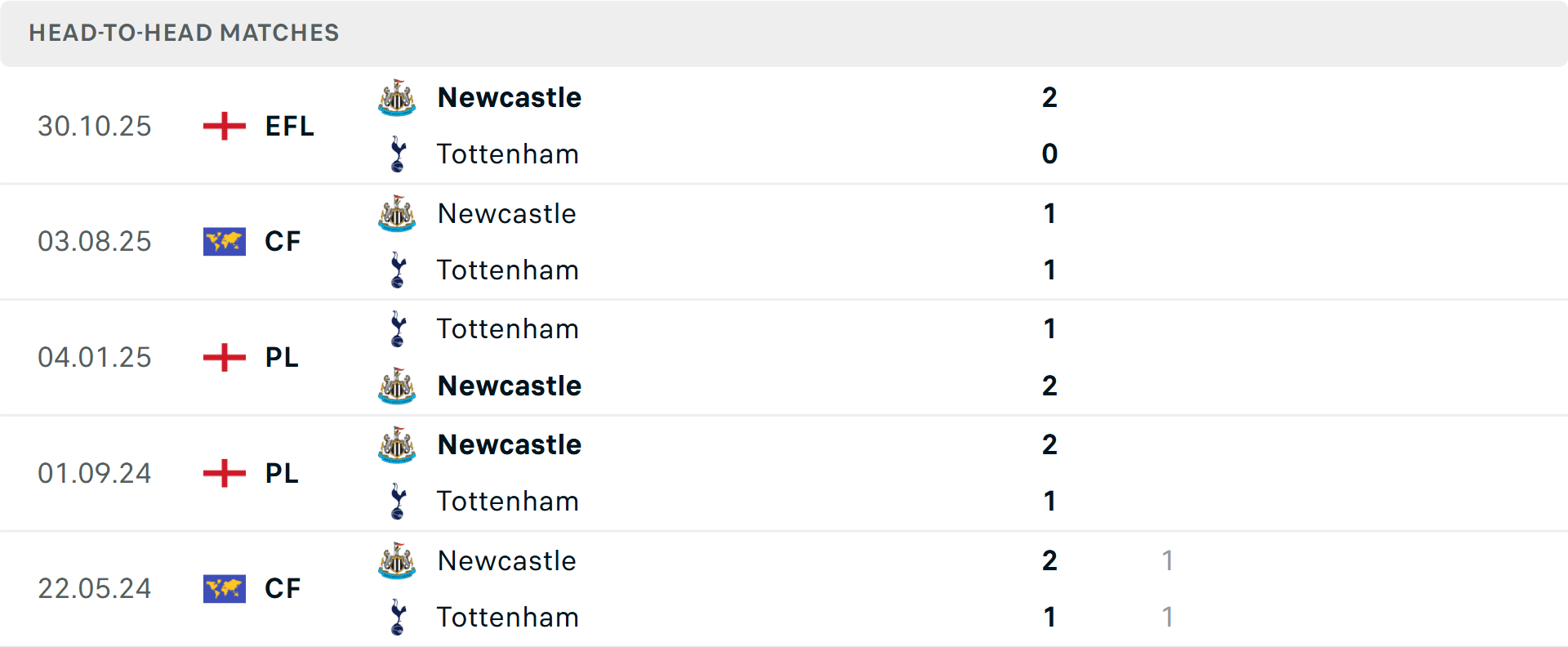Image resolution: width=1568 pixels, height=647 pixels.
Task: Click the Newcastle crest in the 30.10.25 row
Action: 396,98
